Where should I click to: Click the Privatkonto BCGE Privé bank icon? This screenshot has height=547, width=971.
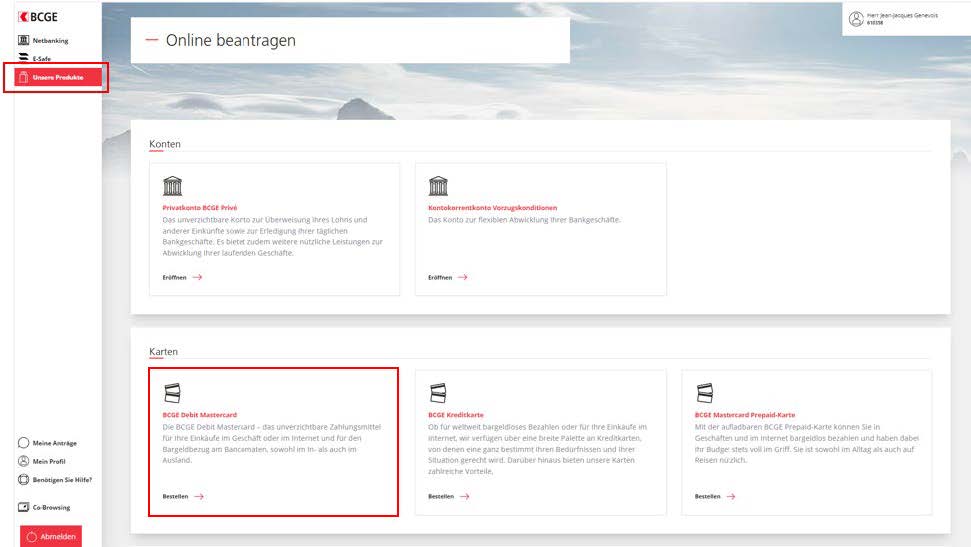(x=172, y=186)
